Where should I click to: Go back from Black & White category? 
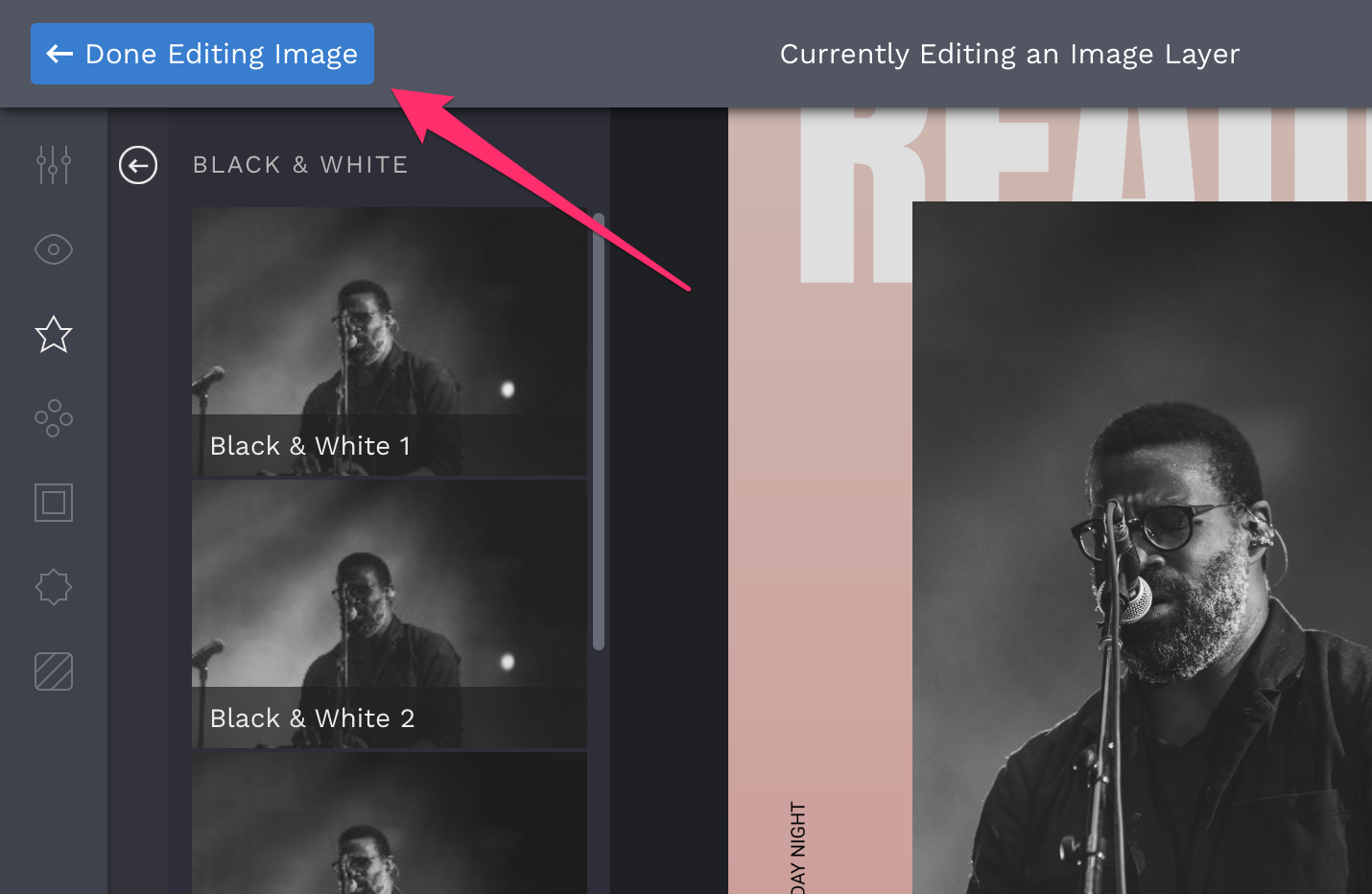[x=138, y=165]
